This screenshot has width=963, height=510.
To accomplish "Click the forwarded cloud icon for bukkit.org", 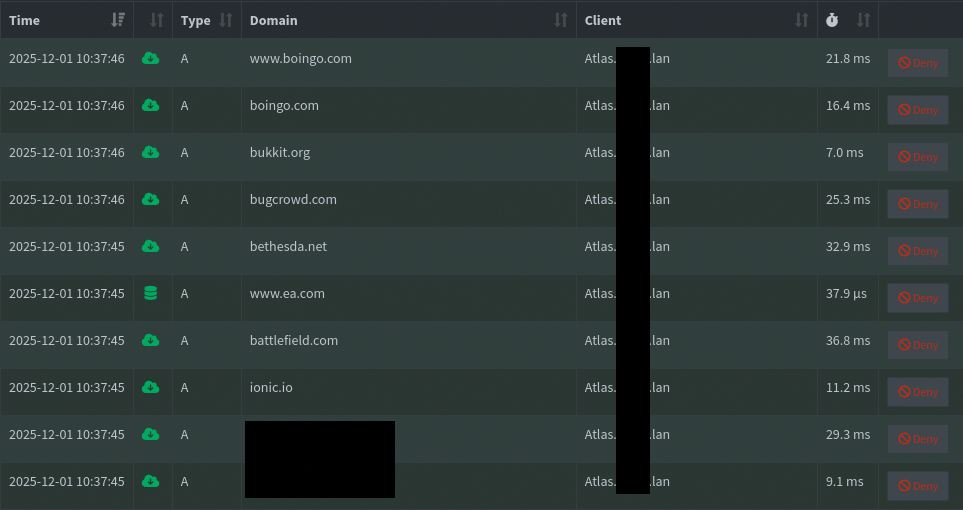I will click(150, 153).
